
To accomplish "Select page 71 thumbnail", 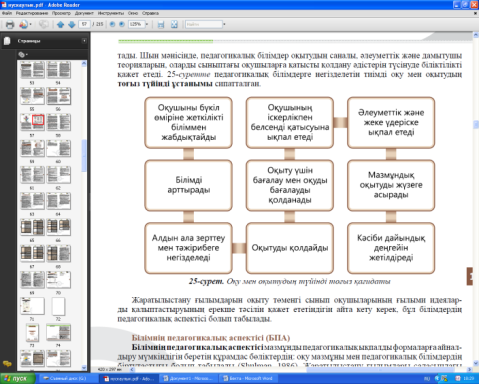I will 32,306.
